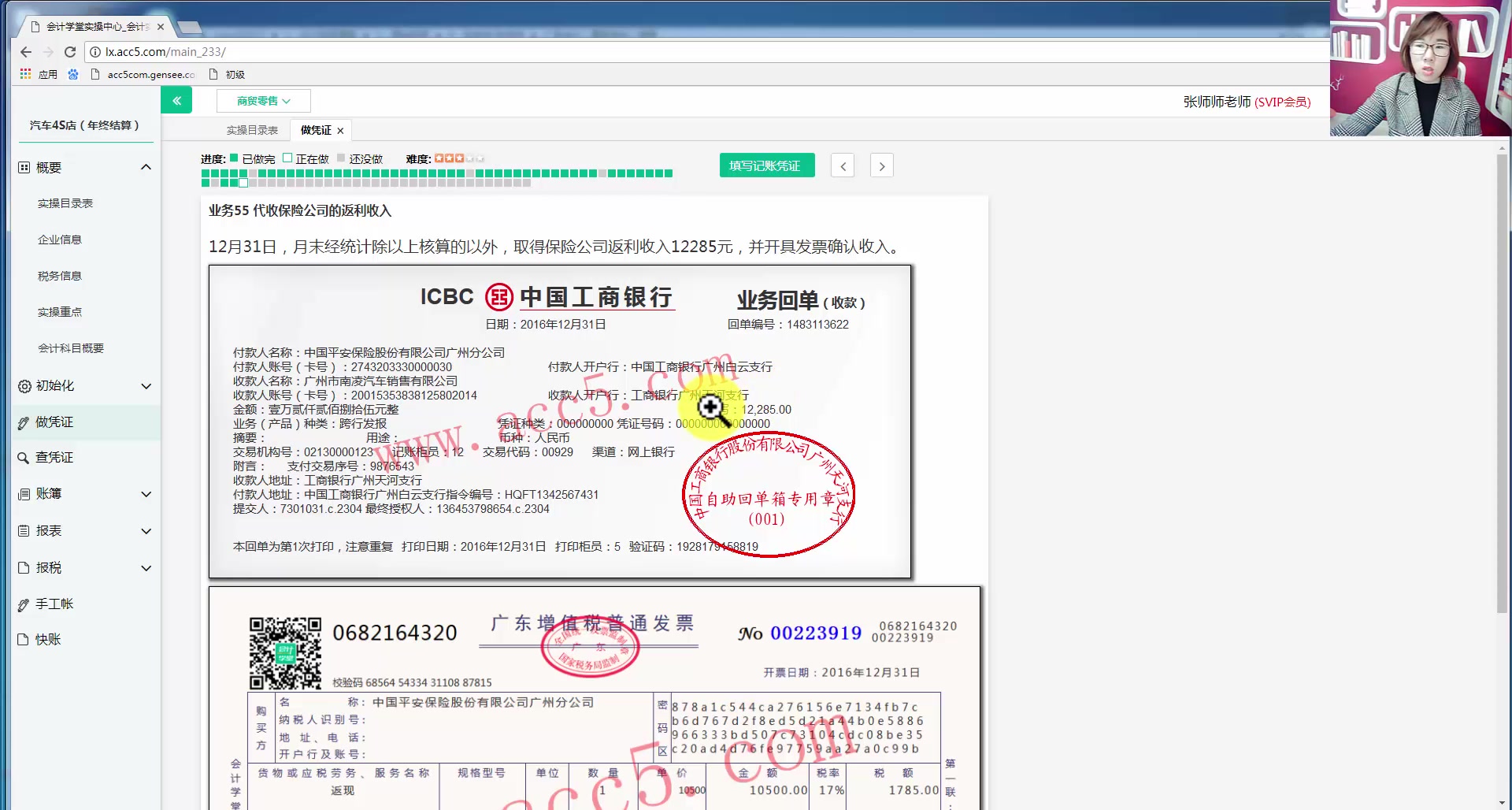
Task: Open 实操重点 in sidebar
Action: pyautogui.click(x=60, y=312)
